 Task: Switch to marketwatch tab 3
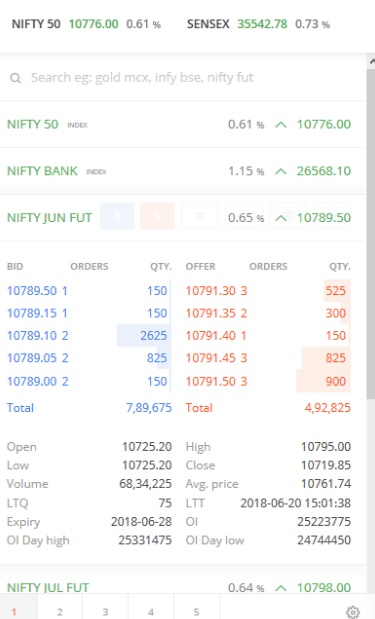[x=105, y=611]
